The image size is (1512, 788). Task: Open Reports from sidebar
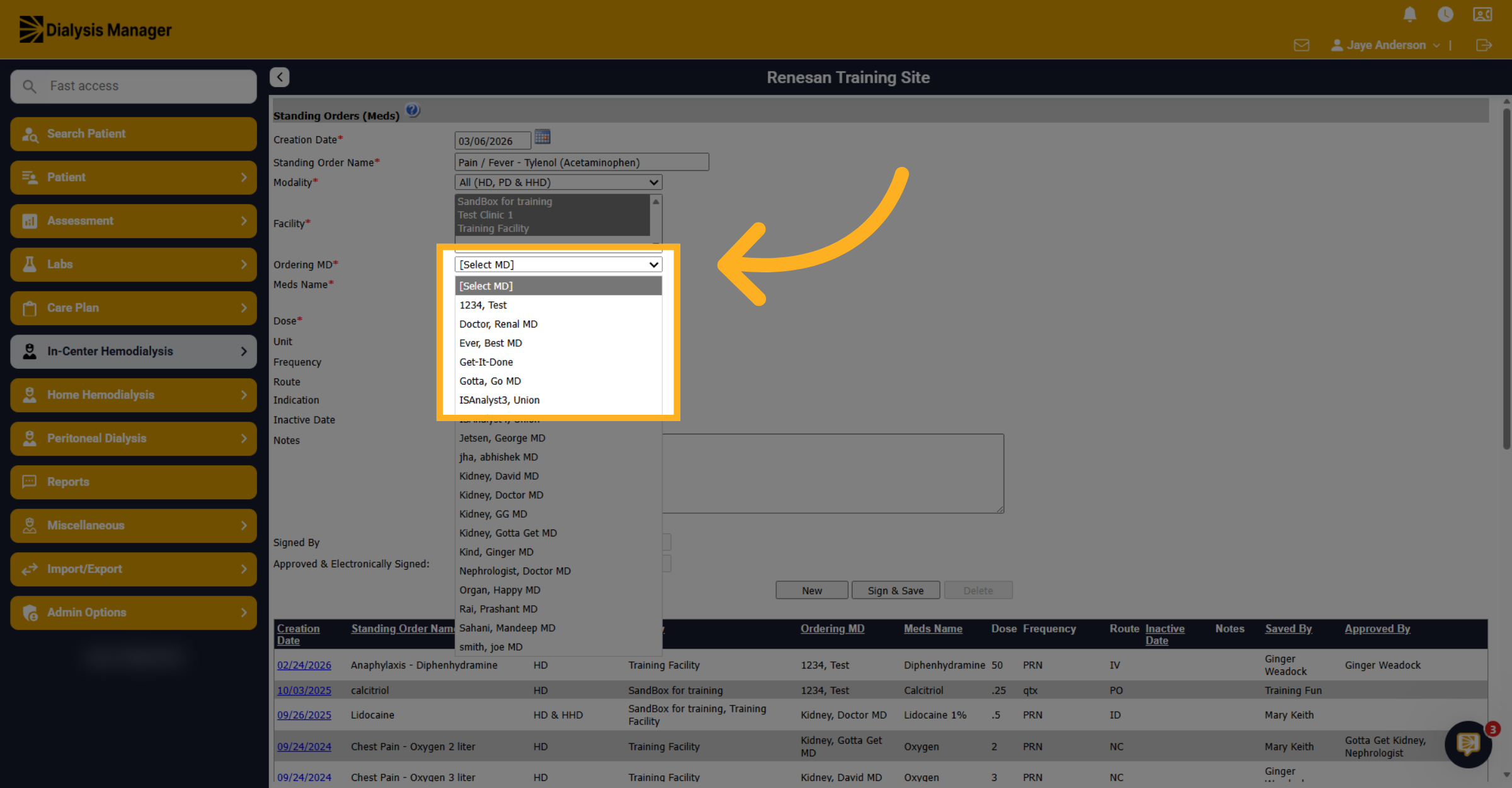pyautogui.click(x=134, y=482)
